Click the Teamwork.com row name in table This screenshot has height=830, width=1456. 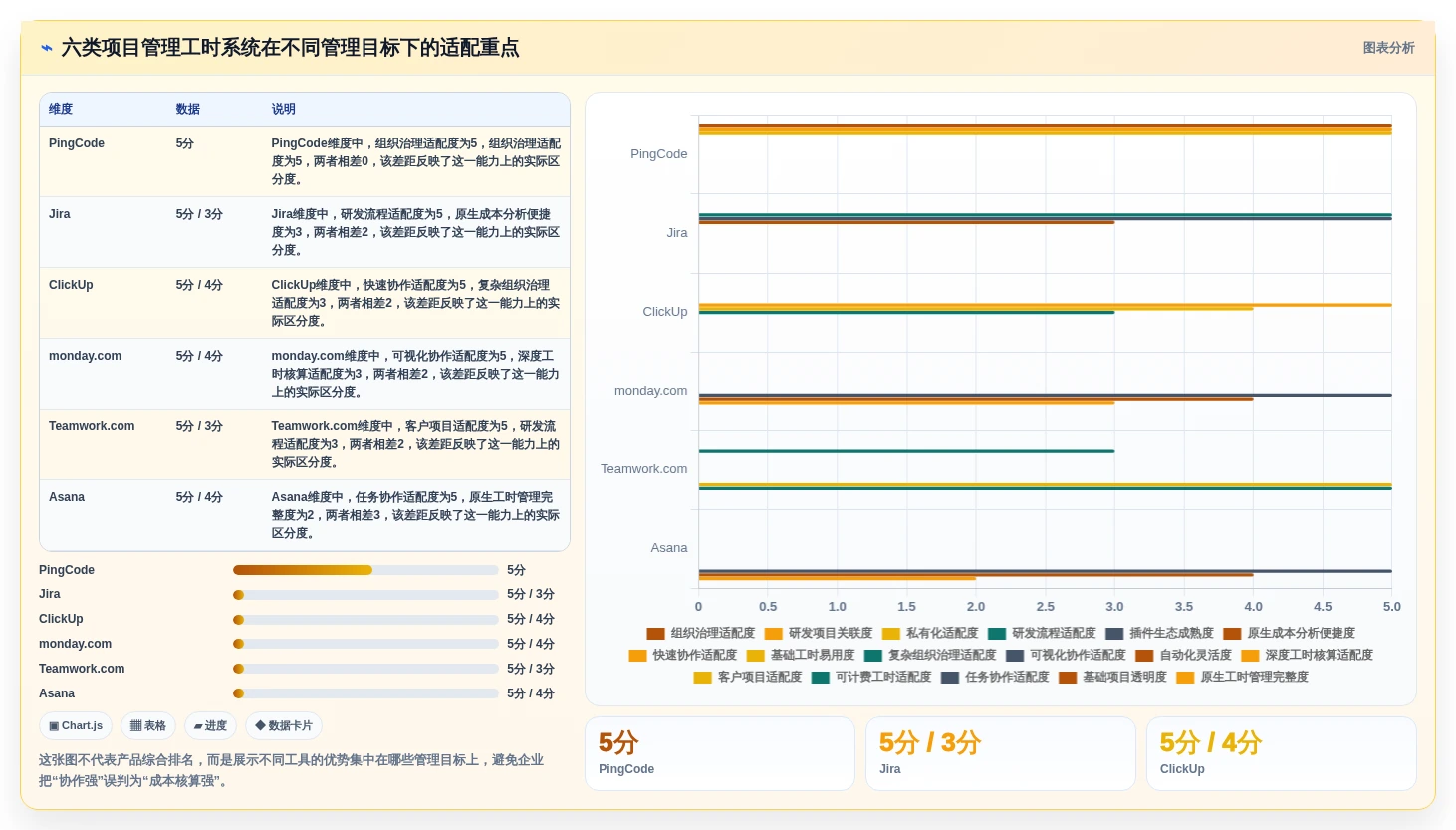(92, 426)
